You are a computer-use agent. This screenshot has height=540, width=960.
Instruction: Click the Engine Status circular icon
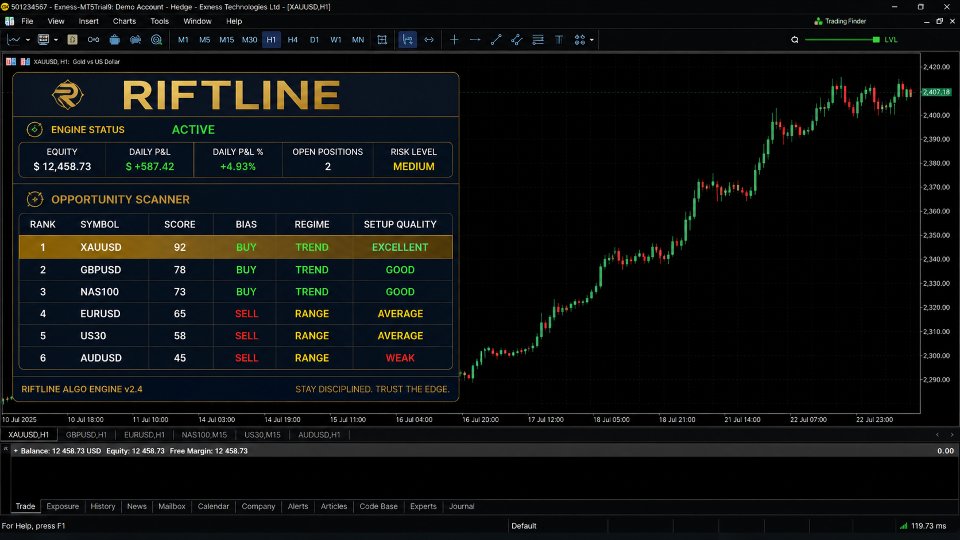pos(34,129)
